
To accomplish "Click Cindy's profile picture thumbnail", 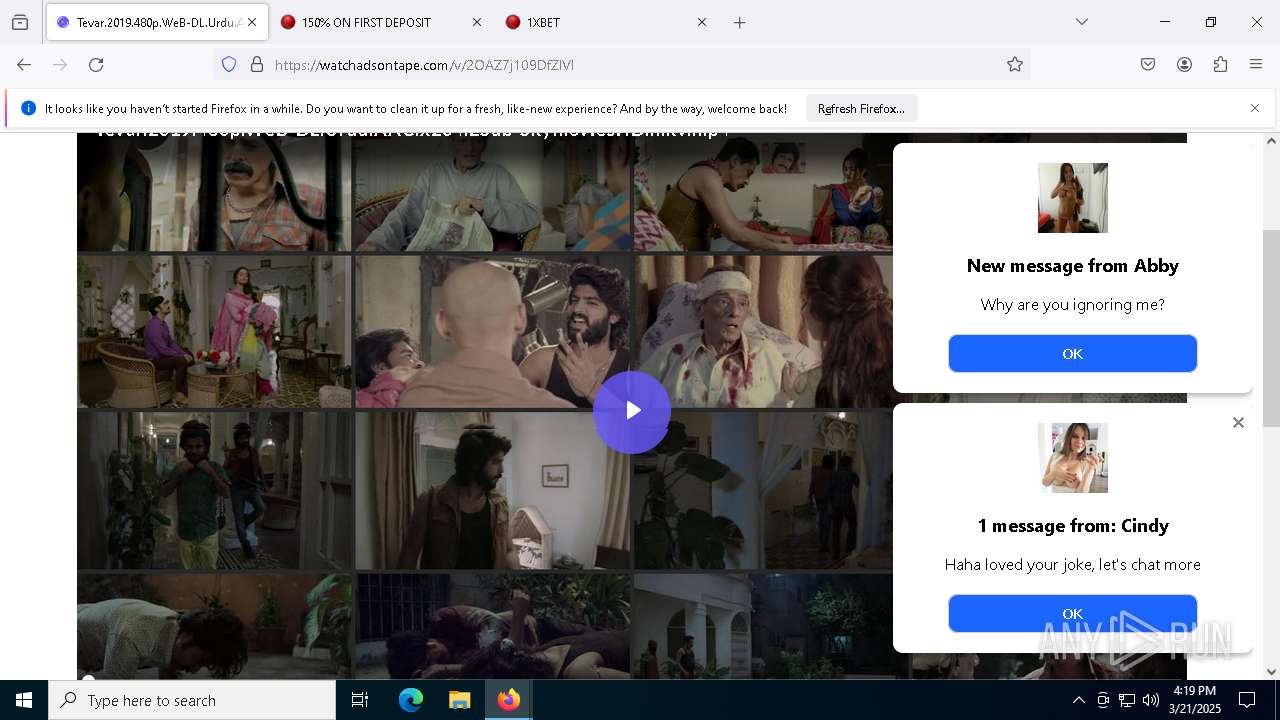I will coord(1073,458).
